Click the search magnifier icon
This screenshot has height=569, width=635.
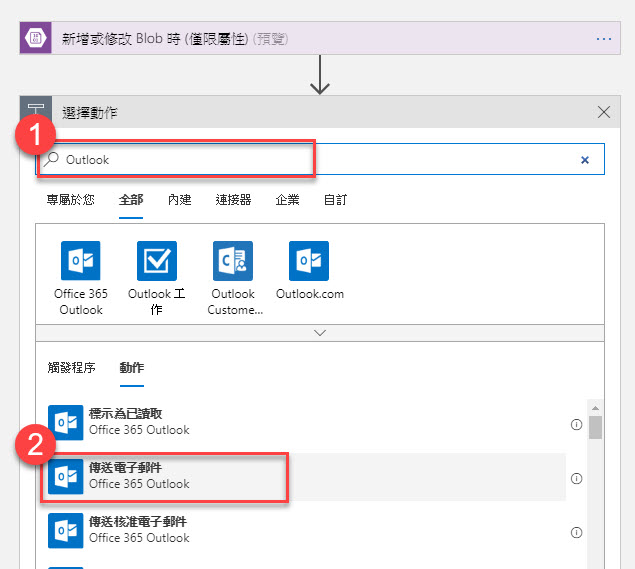click(x=52, y=159)
